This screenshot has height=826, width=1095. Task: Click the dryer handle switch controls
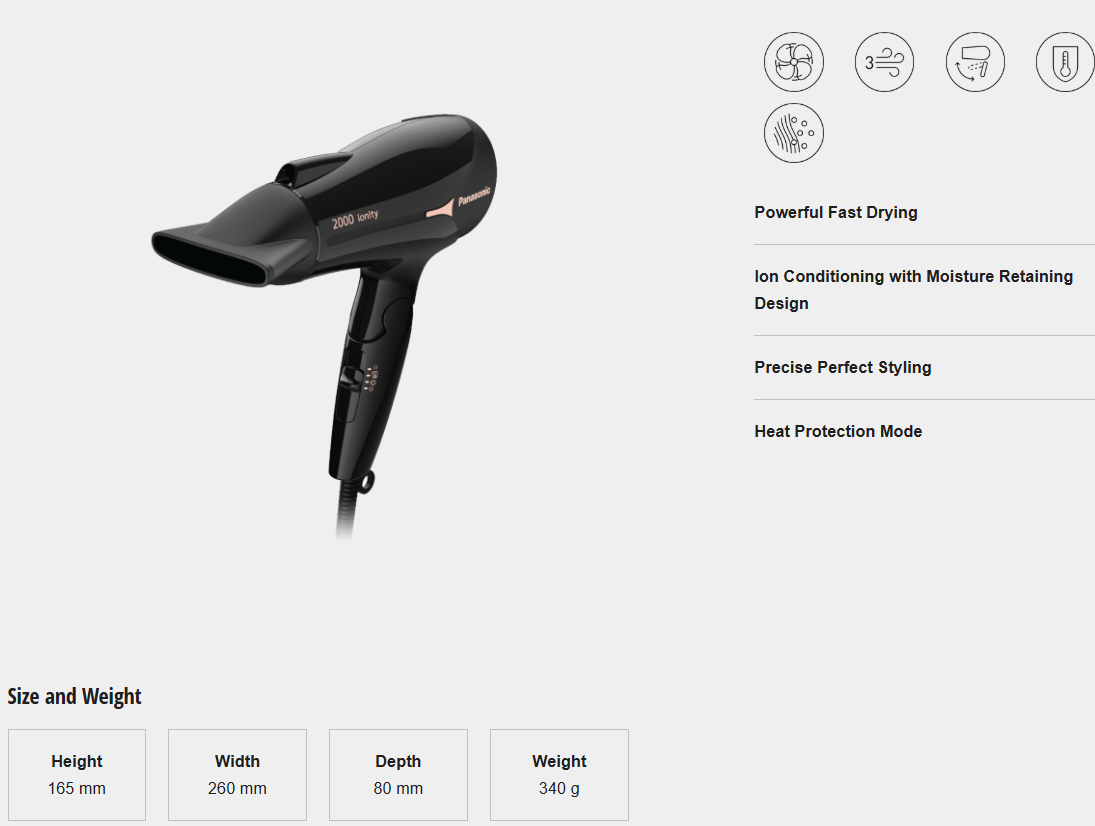click(x=358, y=381)
